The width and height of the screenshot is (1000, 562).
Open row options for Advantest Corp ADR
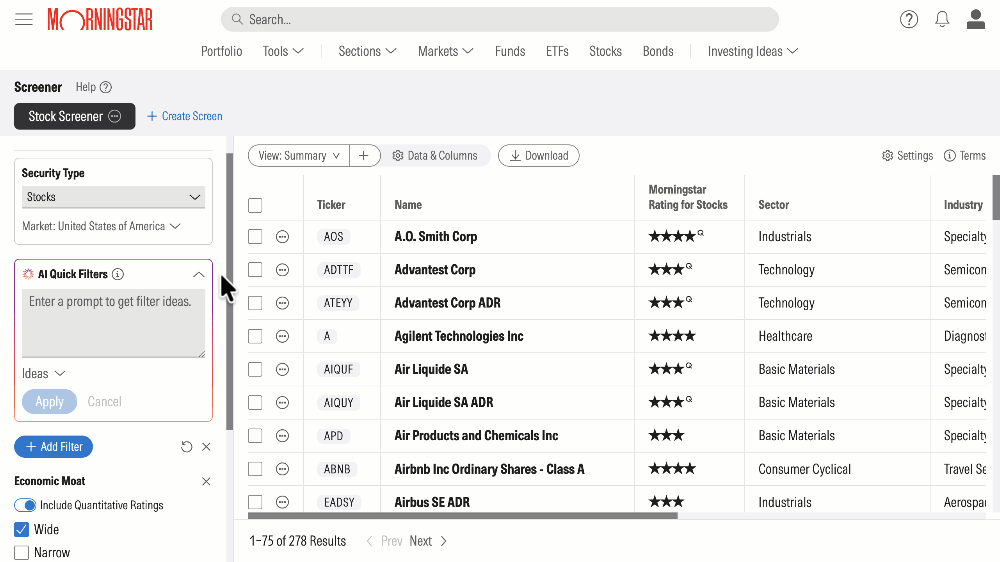pyautogui.click(x=283, y=303)
